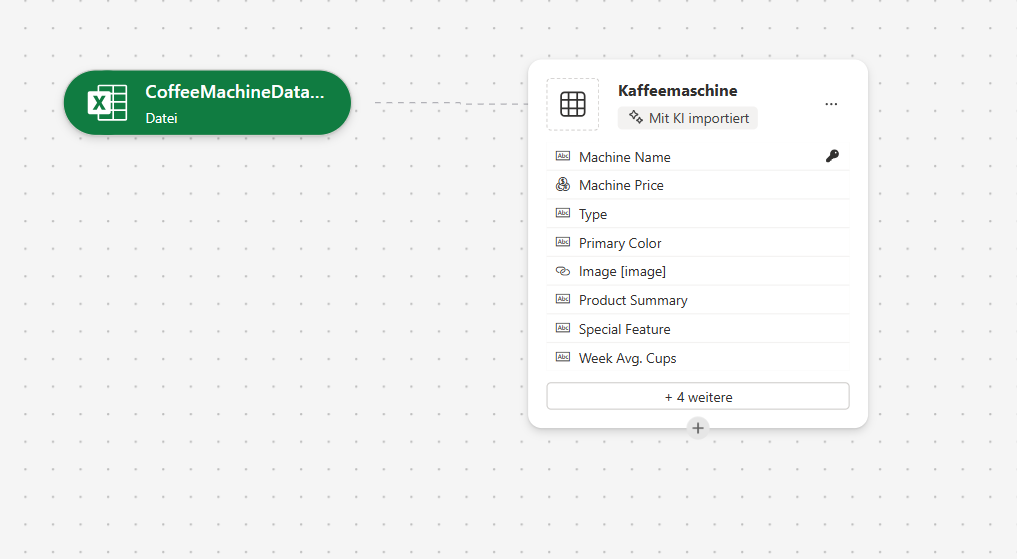Click the text type icon beside Type
This screenshot has width=1017, height=559.
click(562, 214)
